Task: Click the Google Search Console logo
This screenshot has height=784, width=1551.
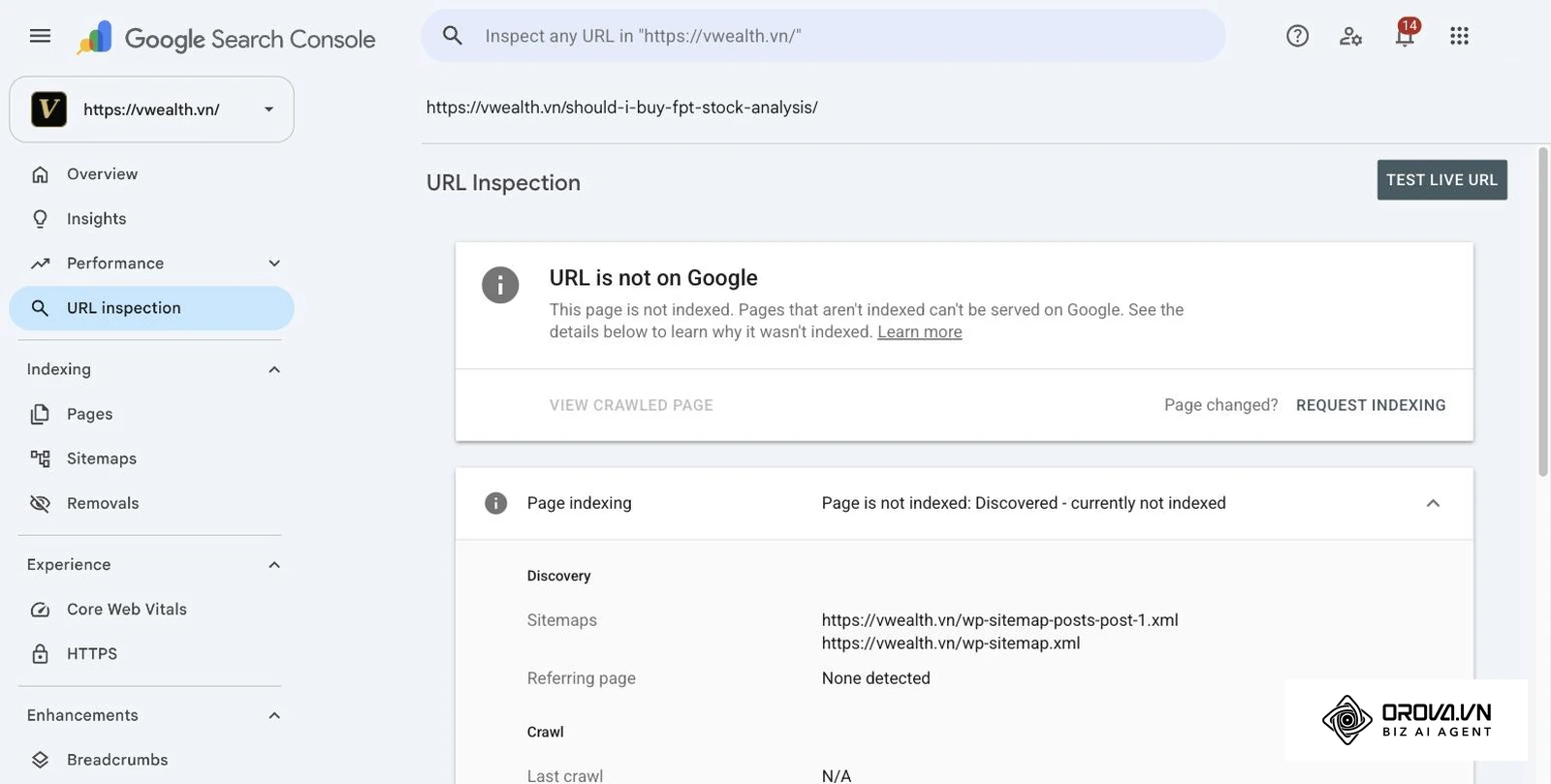Action: coord(226,39)
